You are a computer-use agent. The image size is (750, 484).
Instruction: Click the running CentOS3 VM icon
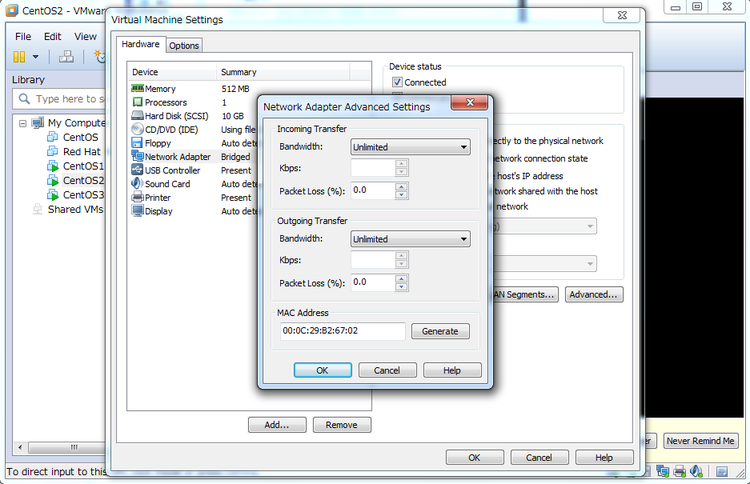pos(53,195)
